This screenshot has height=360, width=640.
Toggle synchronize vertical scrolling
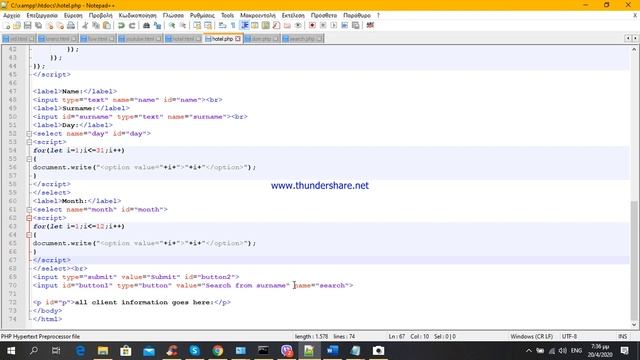[197, 25]
